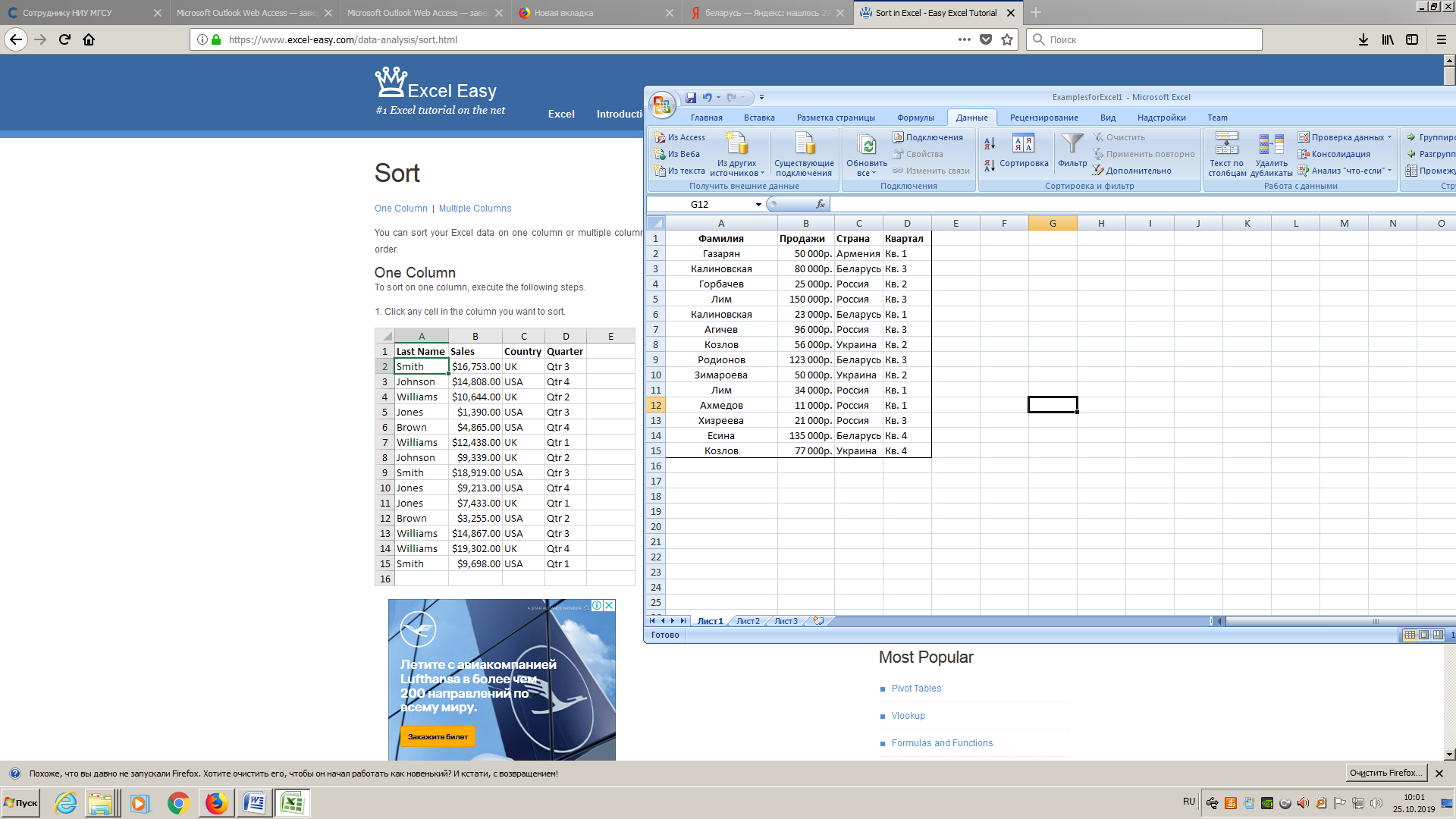The image size is (1456, 819).
Task: Save the workbook with the floppy icon
Action: (x=691, y=97)
